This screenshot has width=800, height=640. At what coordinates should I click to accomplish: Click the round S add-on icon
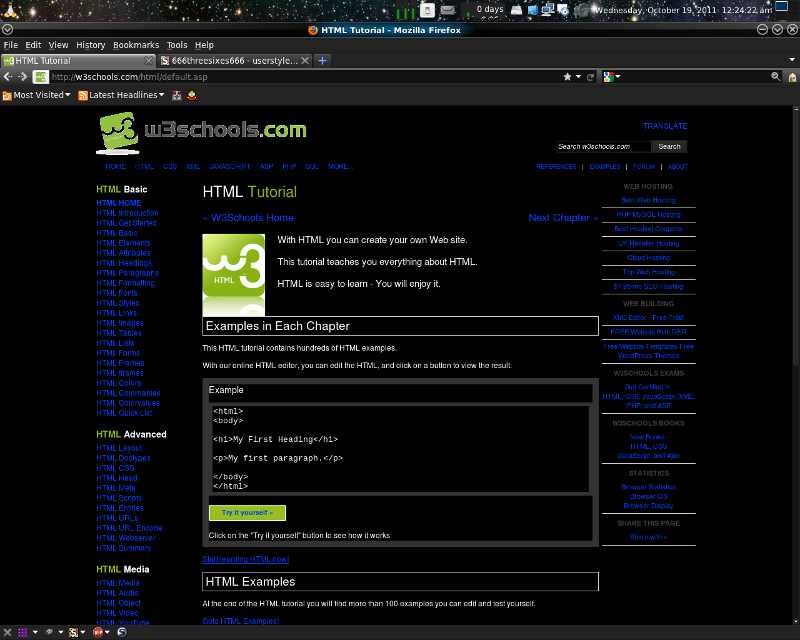[121, 632]
